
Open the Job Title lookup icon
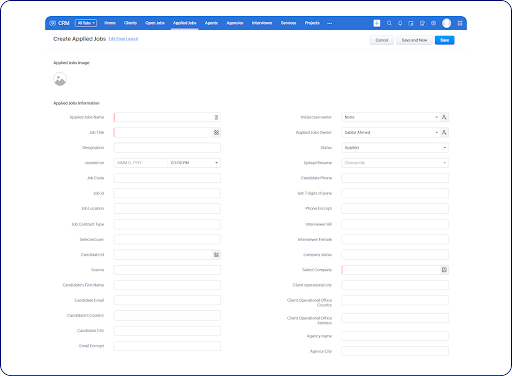216,133
